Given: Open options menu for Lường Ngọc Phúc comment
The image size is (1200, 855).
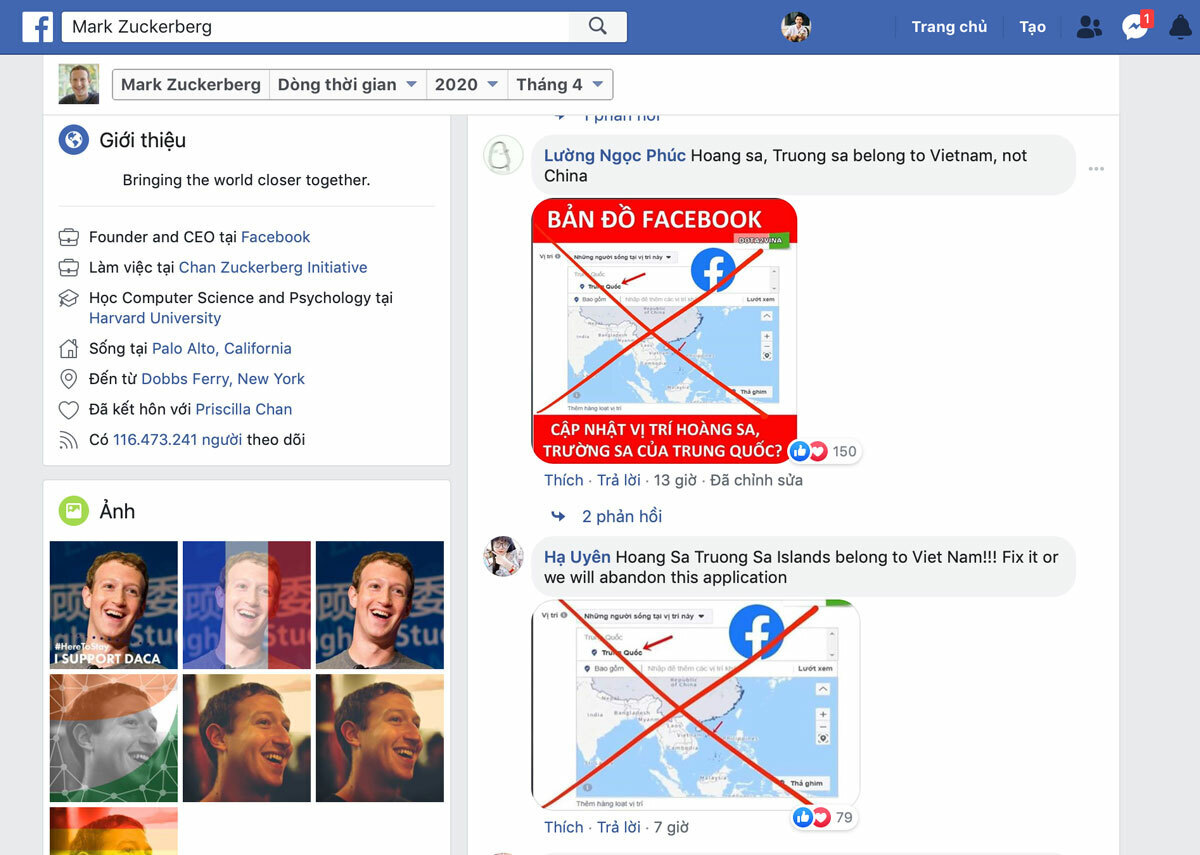Looking at the screenshot, I should [1096, 169].
